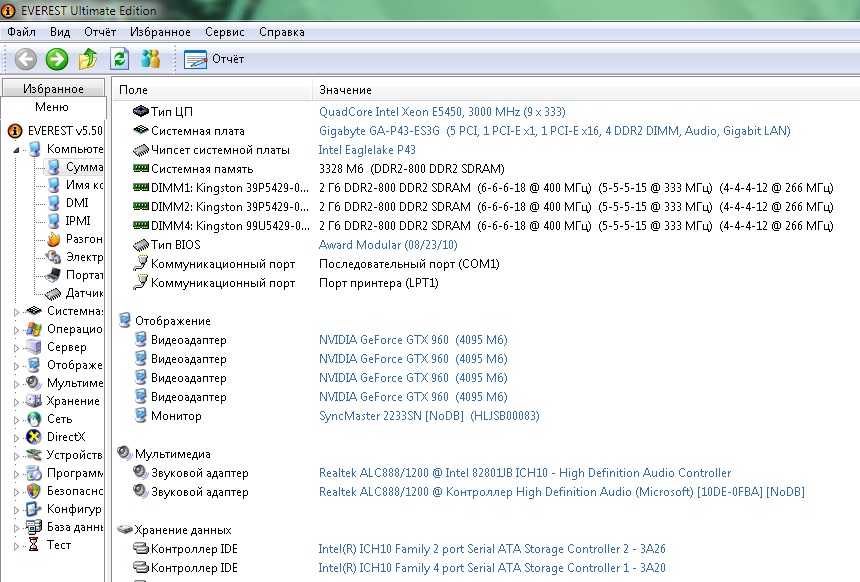
Task: Click the Монитор row icon
Action: tap(141, 415)
